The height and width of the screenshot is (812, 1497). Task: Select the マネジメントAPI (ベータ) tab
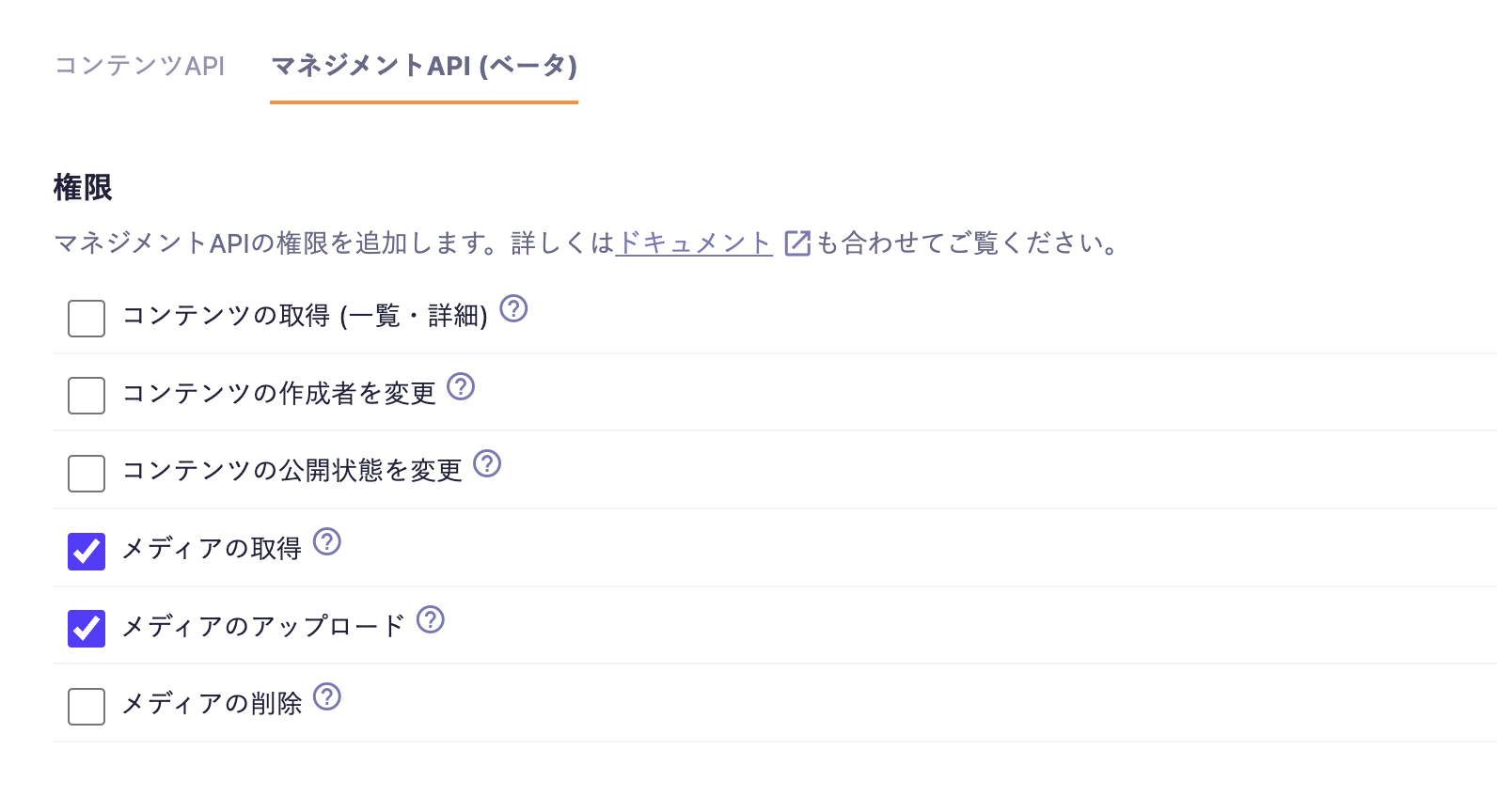[424, 66]
